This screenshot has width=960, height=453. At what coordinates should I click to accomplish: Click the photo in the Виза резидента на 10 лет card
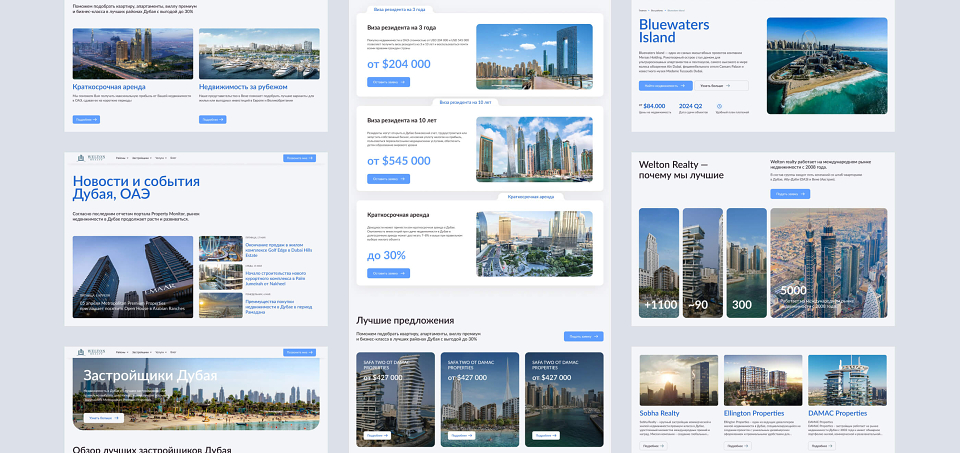pyautogui.click(x=534, y=149)
